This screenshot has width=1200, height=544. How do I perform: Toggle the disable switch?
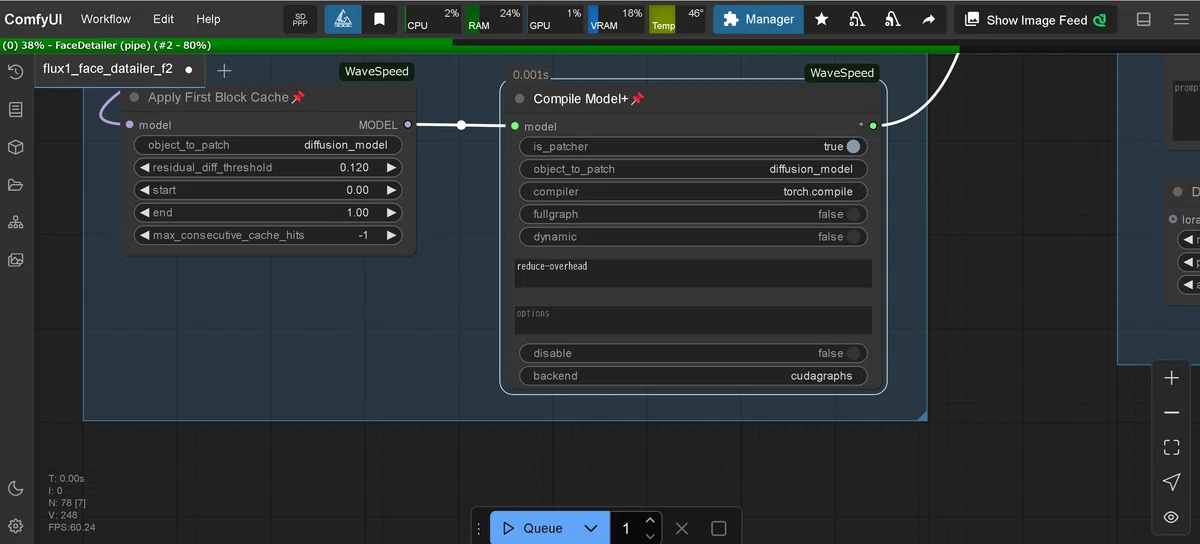[x=852, y=353]
